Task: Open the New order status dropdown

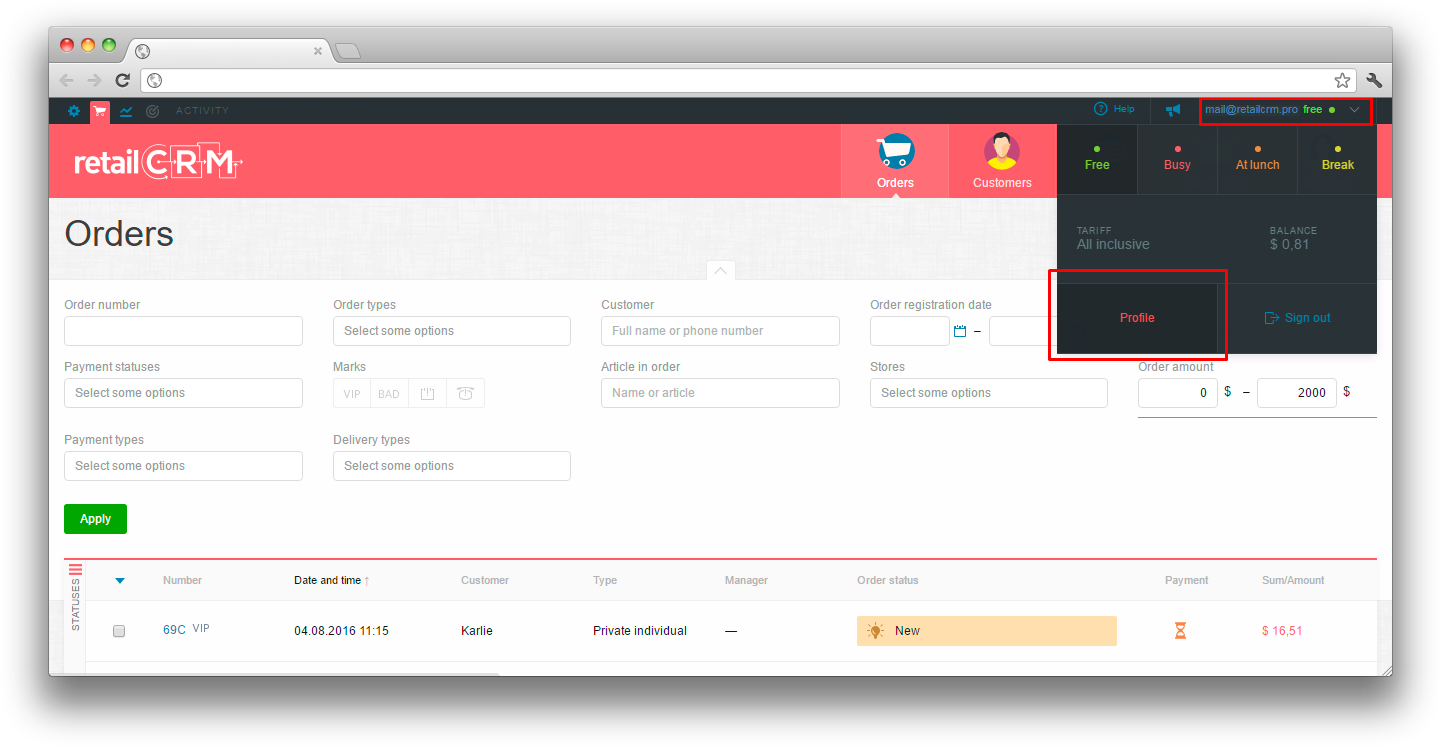Action: tap(987, 631)
